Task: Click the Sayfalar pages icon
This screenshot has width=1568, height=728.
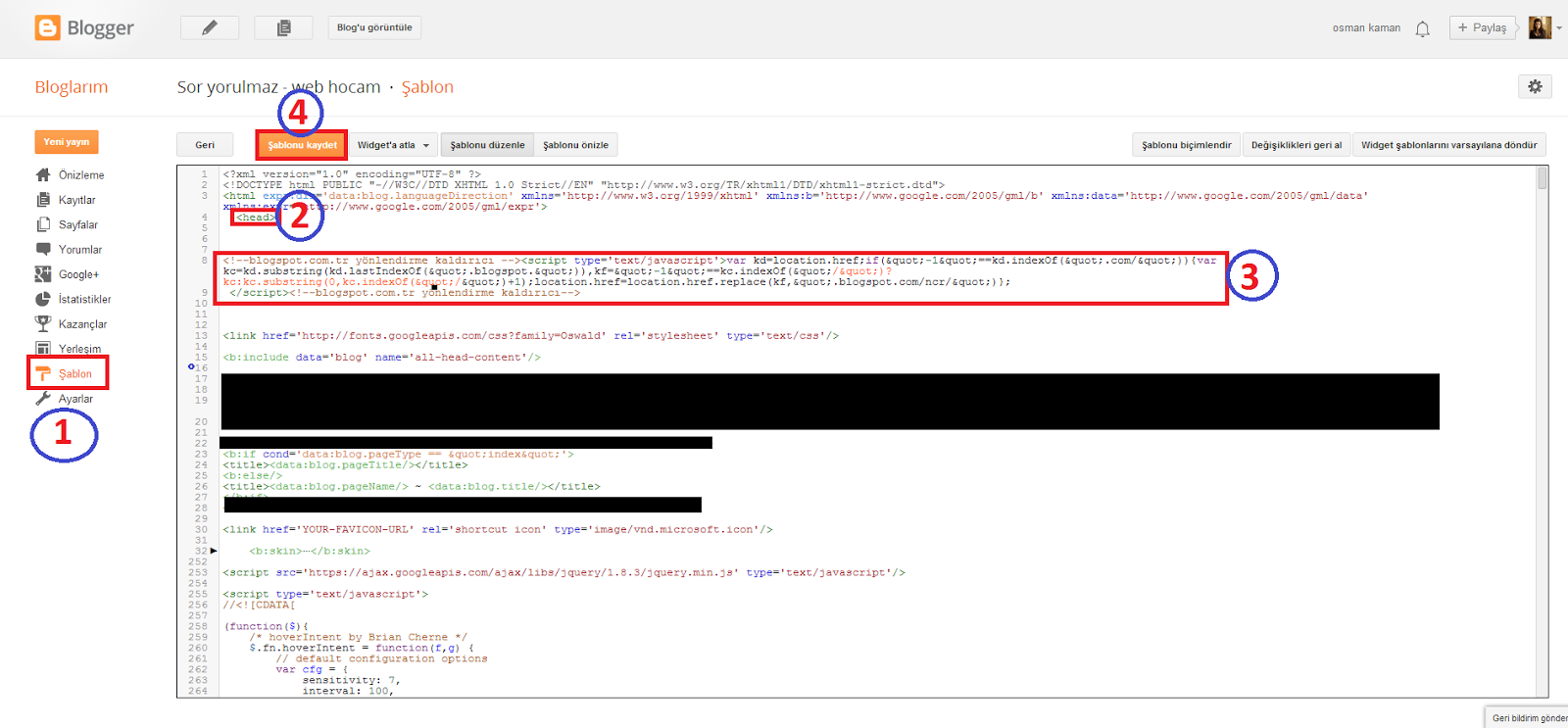Action: pyautogui.click(x=43, y=224)
